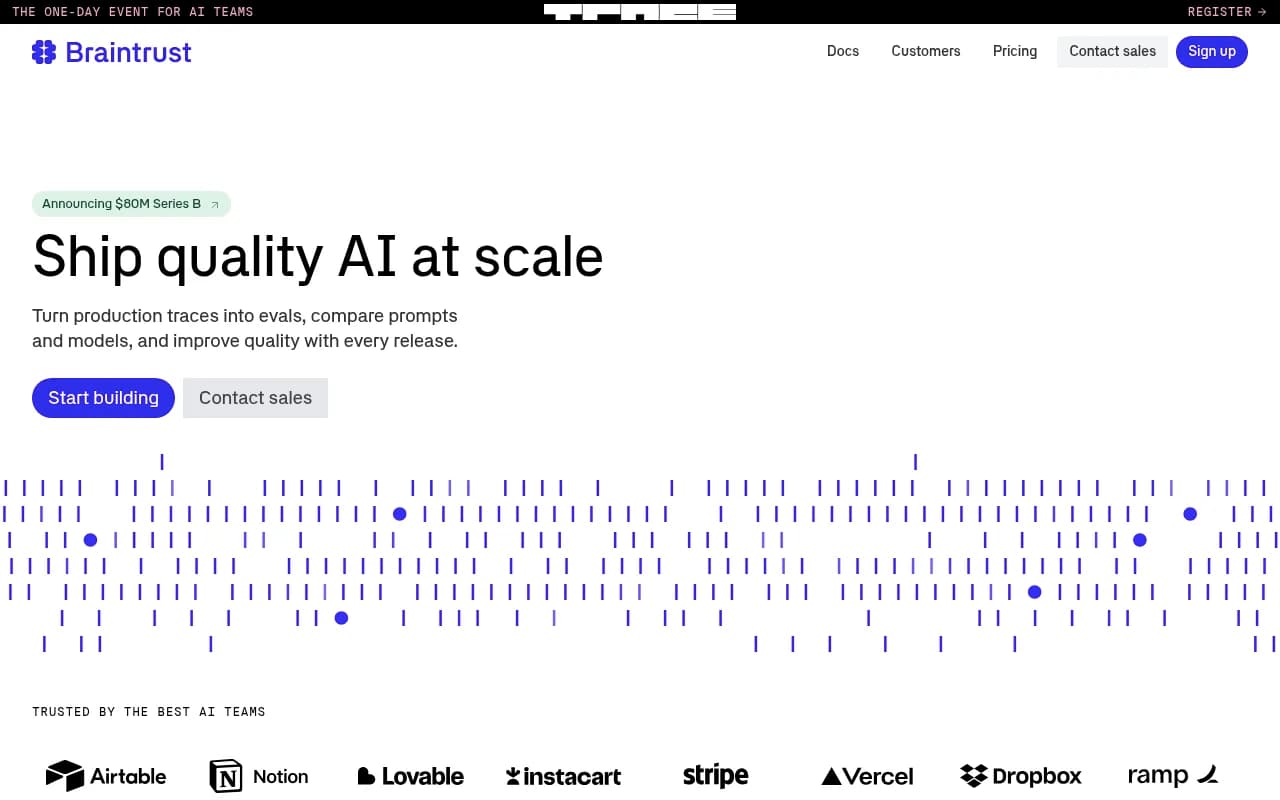Click a blue dot in the trace visualization
This screenshot has width=1280, height=800.
pyautogui.click(x=399, y=513)
